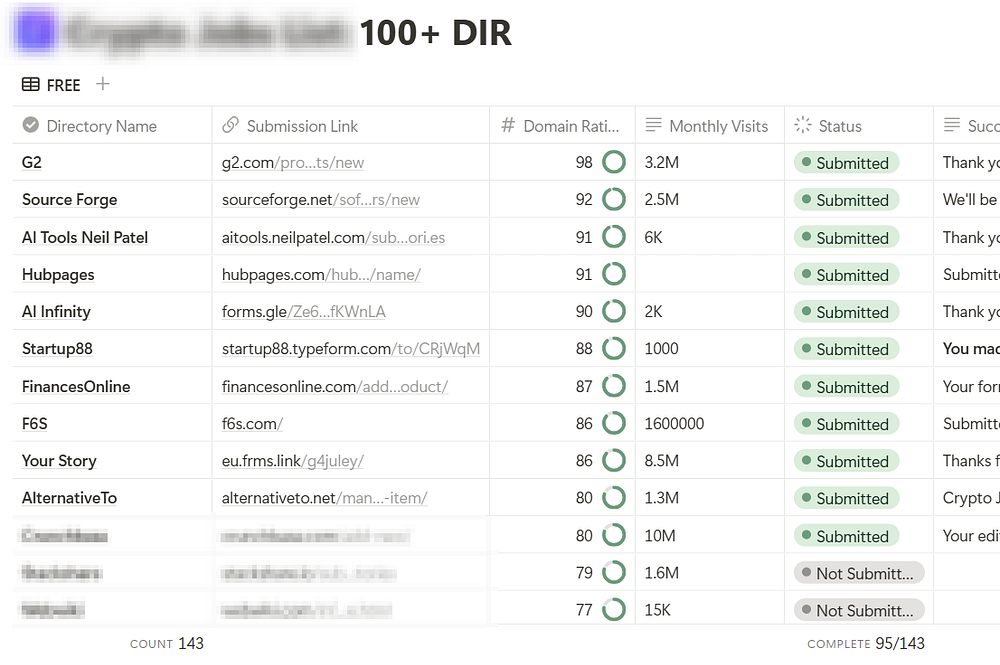Follow the forms.gle submission link

tap(304, 312)
